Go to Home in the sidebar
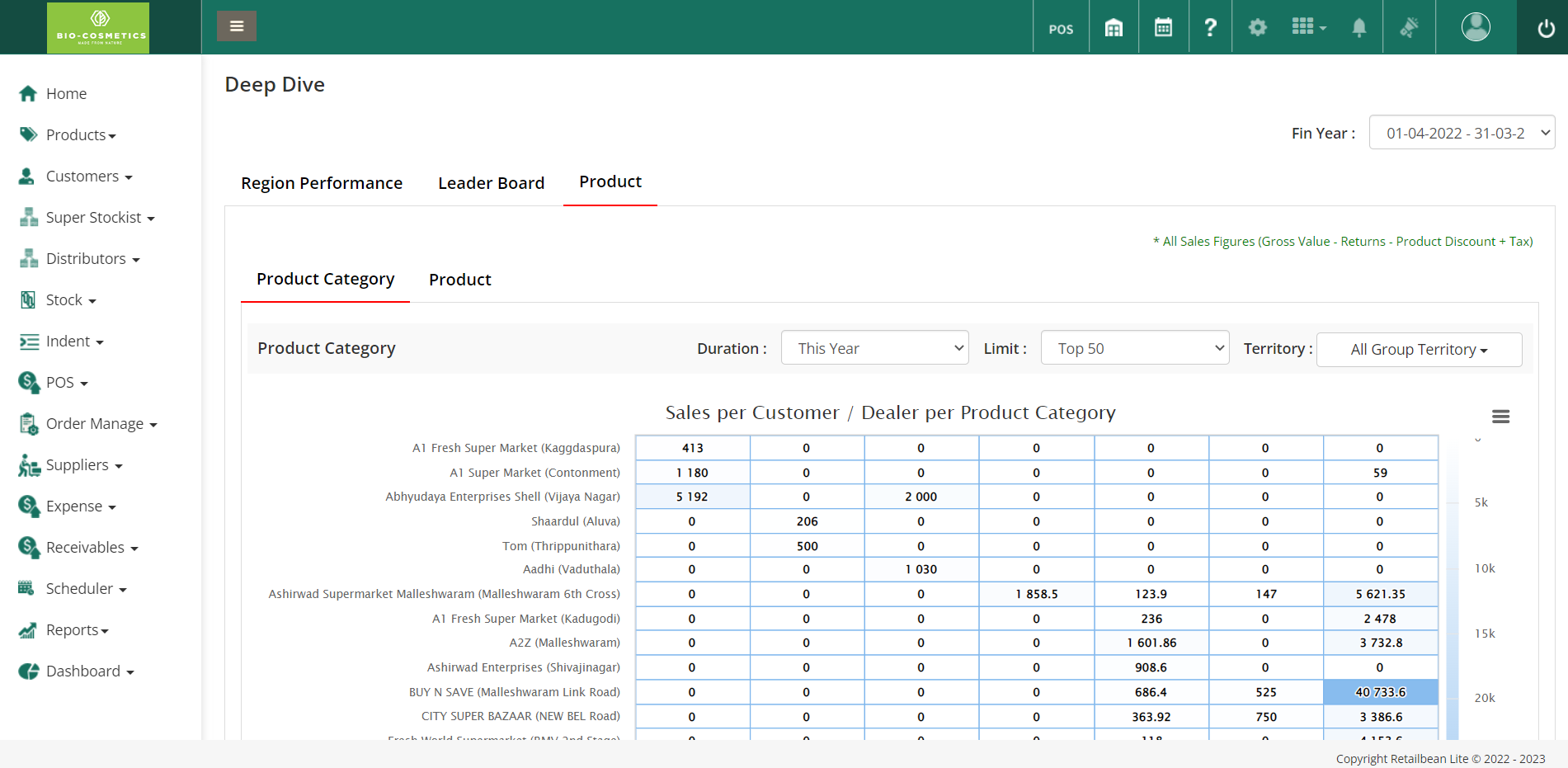This screenshot has width=1568, height=768. coord(66,94)
